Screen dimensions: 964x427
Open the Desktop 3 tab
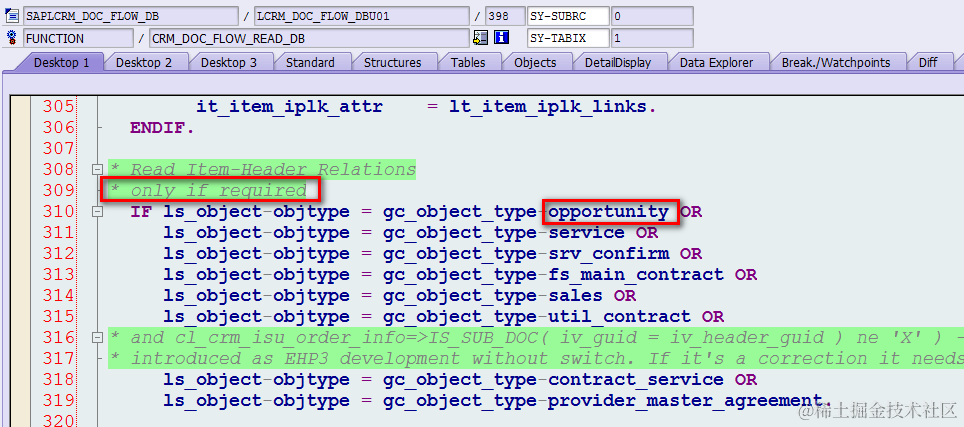click(229, 62)
